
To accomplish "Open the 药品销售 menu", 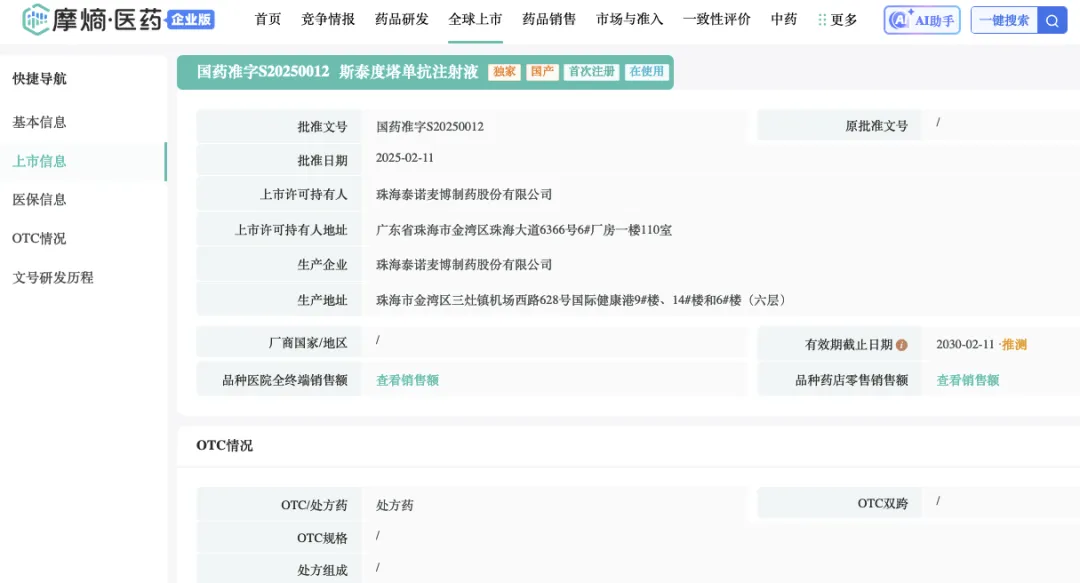I will pos(549,20).
